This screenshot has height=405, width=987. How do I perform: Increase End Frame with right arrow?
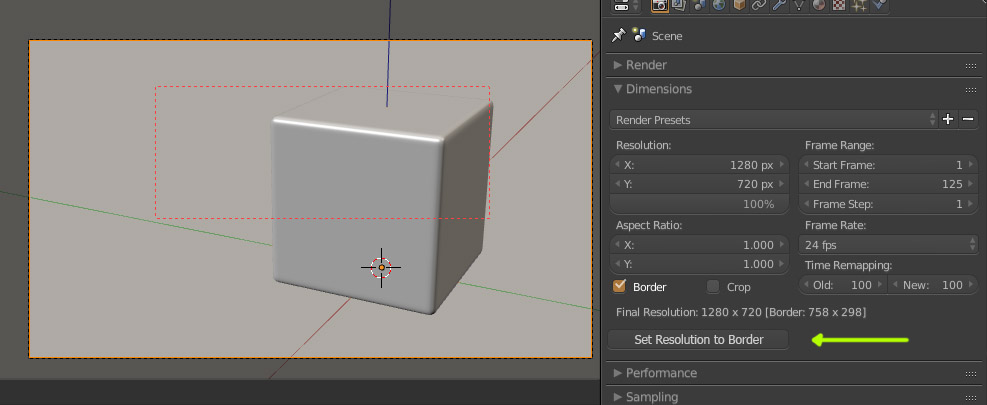point(971,184)
